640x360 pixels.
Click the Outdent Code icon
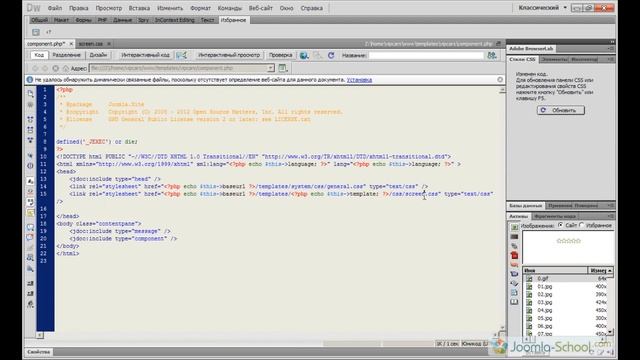pyautogui.click(x=31, y=293)
